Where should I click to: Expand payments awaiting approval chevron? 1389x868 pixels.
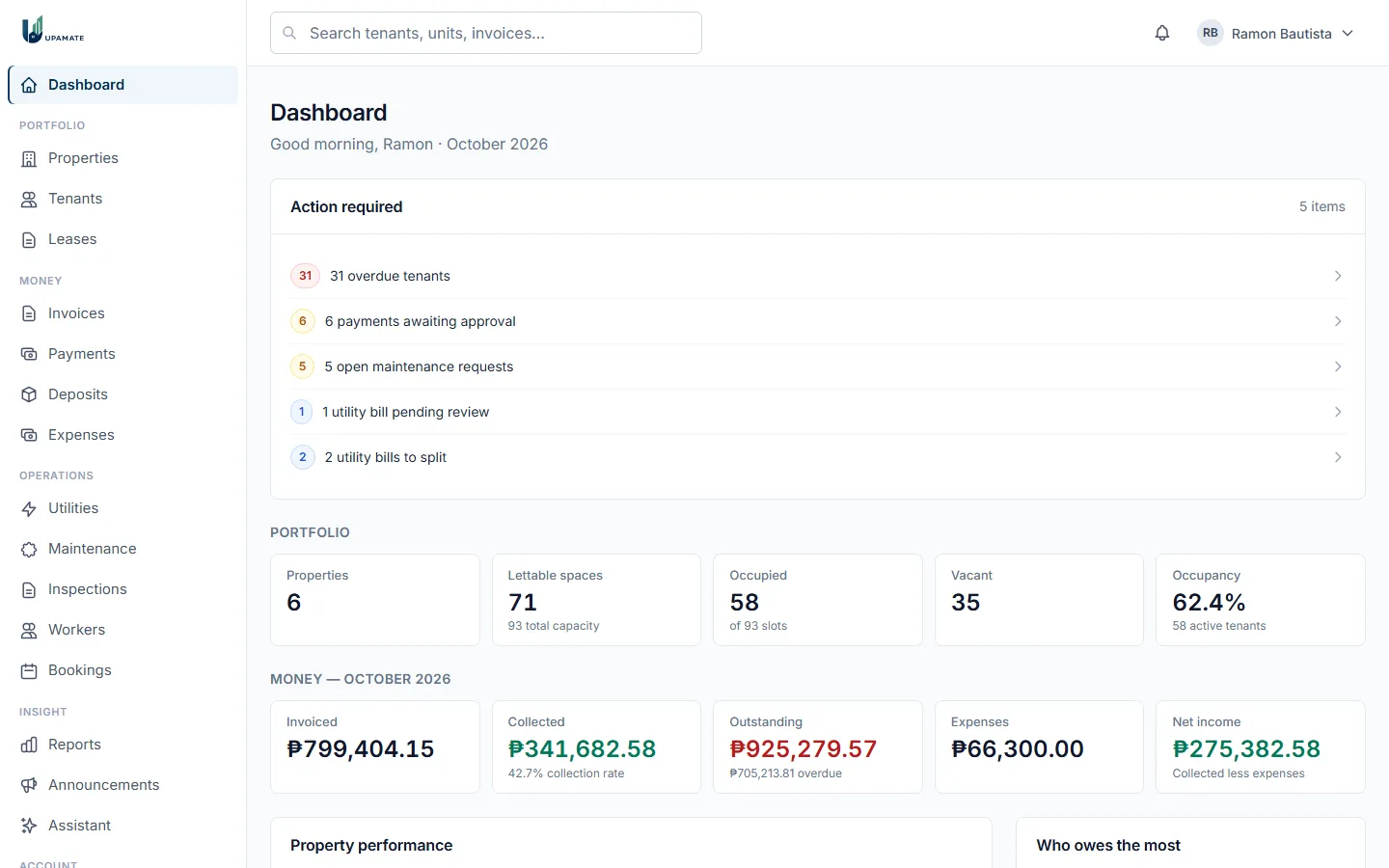tap(1338, 321)
